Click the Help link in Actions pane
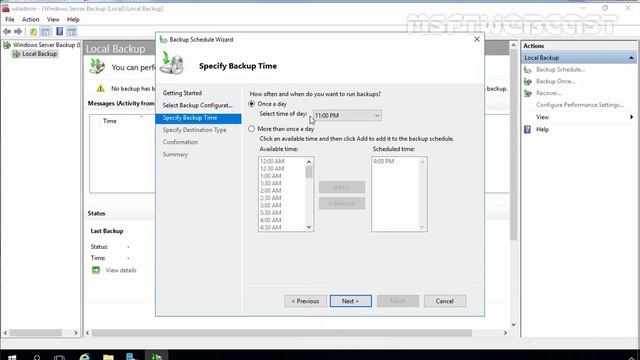The height and width of the screenshot is (360, 640). (542, 129)
